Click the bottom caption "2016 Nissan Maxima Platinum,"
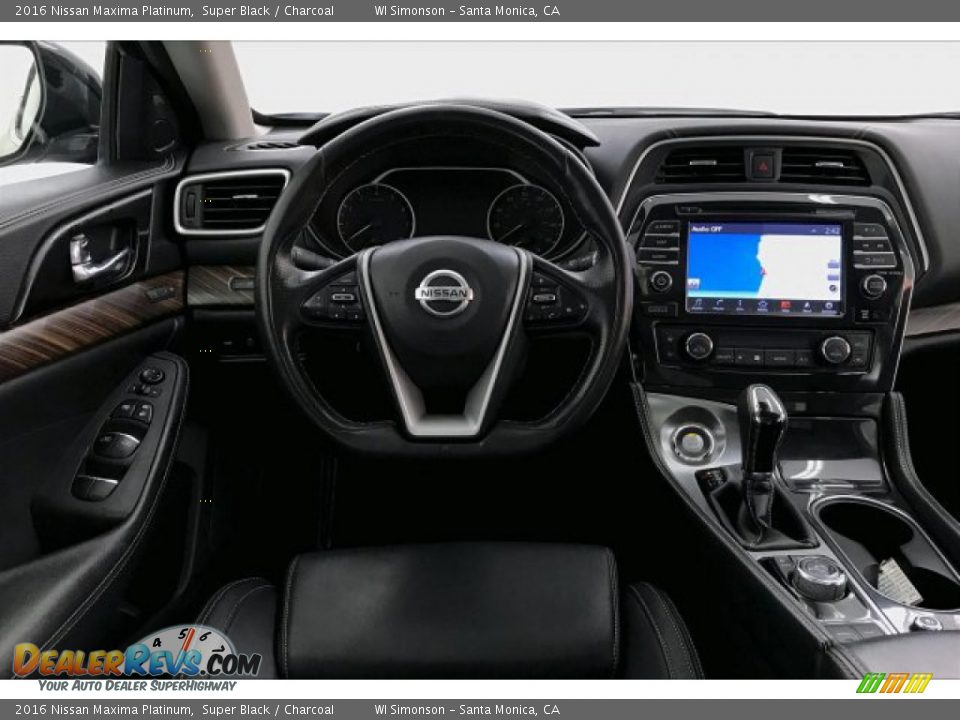This screenshot has width=960, height=720. tap(104, 710)
